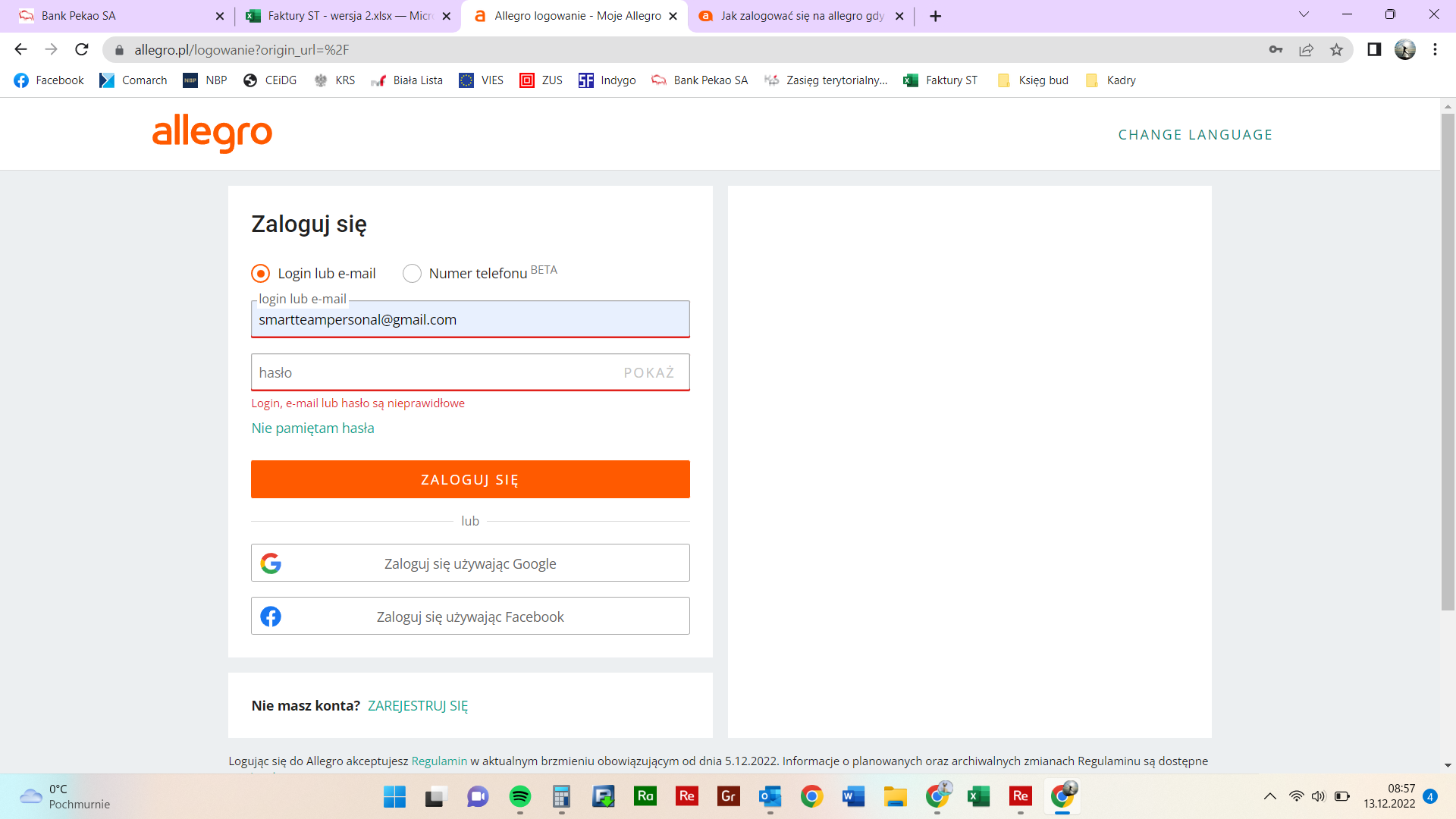This screenshot has width=1456, height=819.
Task: Open the saved passwords key icon
Action: point(1276,50)
